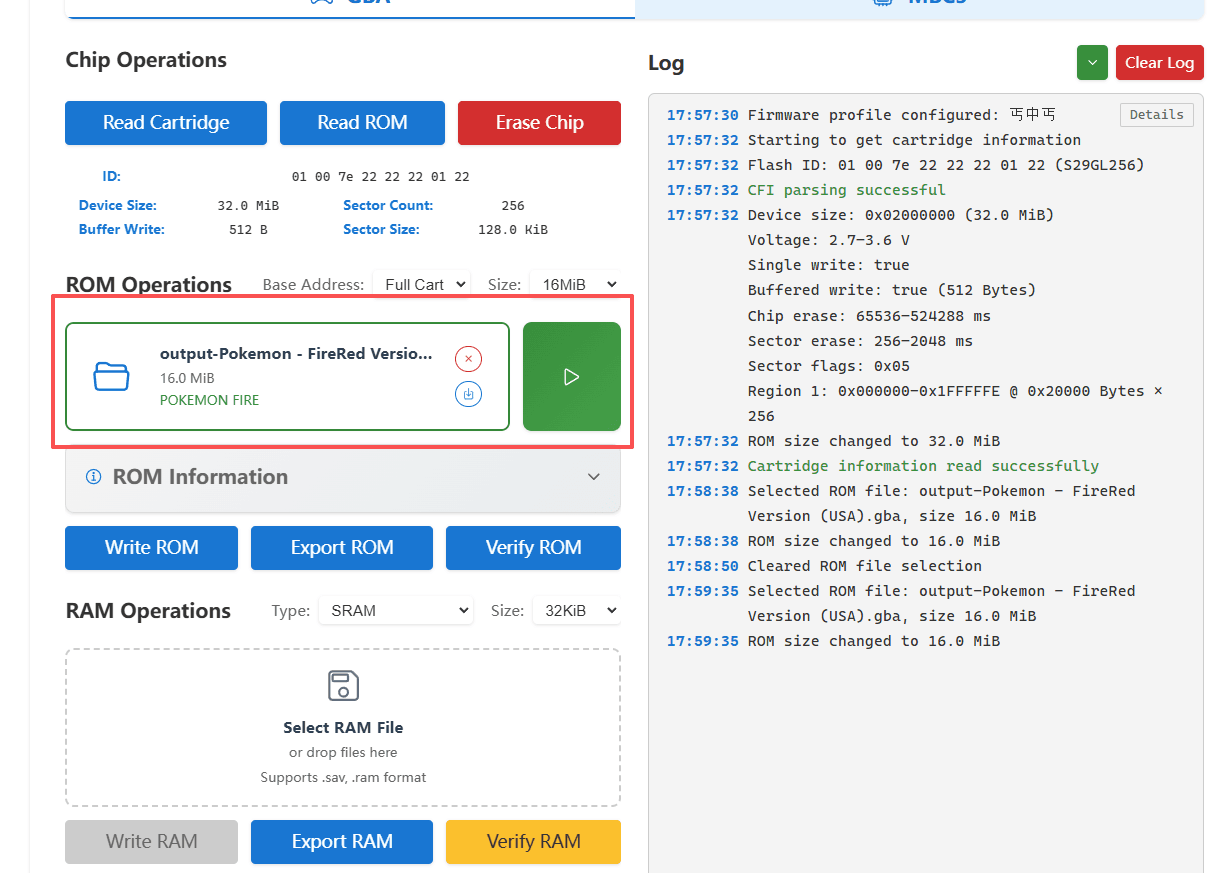The height and width of the screenshot is (873, 1232).
Task: Click the POKEMON FIRE green label
Action: pos(209,400)
